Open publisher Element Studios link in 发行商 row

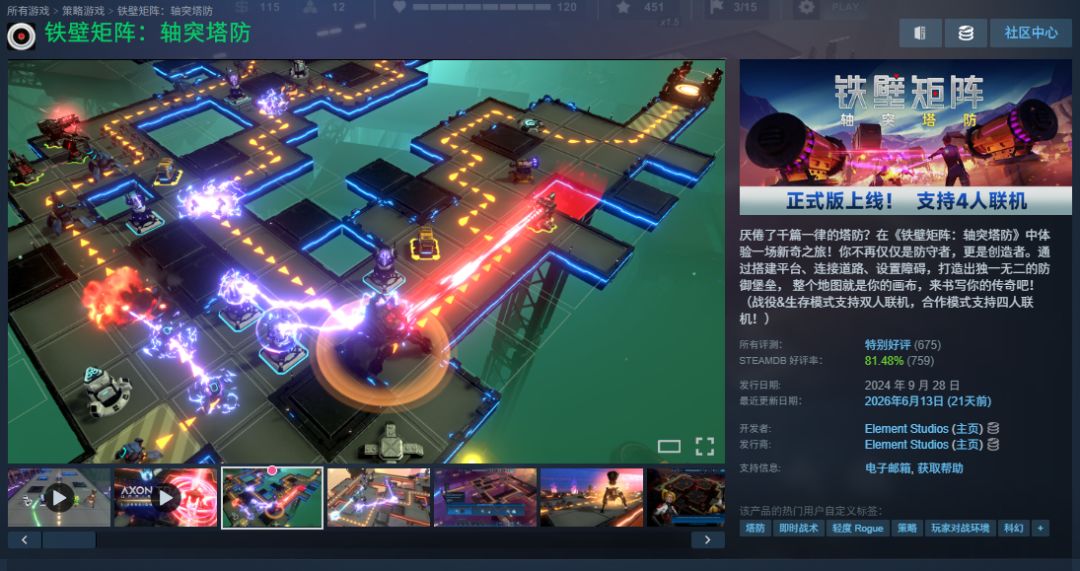click(906, 444)
